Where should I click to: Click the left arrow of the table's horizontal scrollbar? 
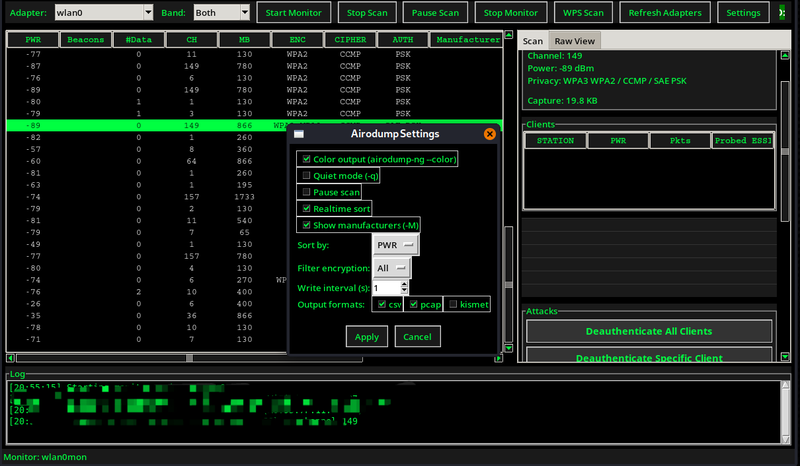(10, 358)
